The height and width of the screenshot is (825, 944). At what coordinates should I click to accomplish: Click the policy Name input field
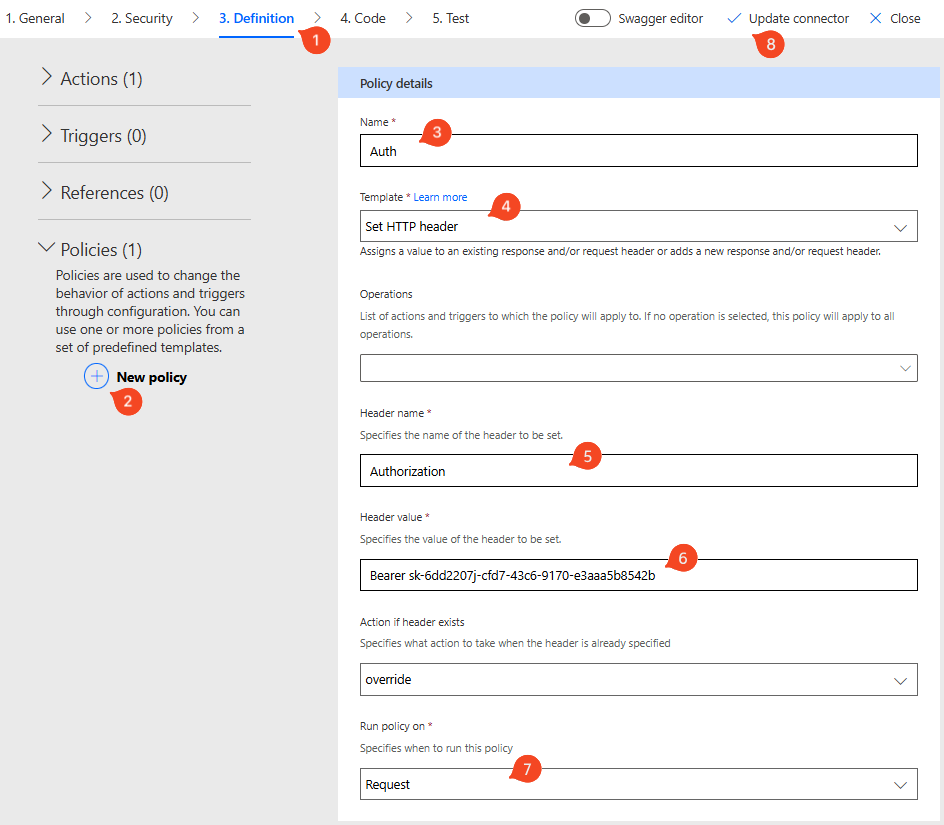click(638, 151)
